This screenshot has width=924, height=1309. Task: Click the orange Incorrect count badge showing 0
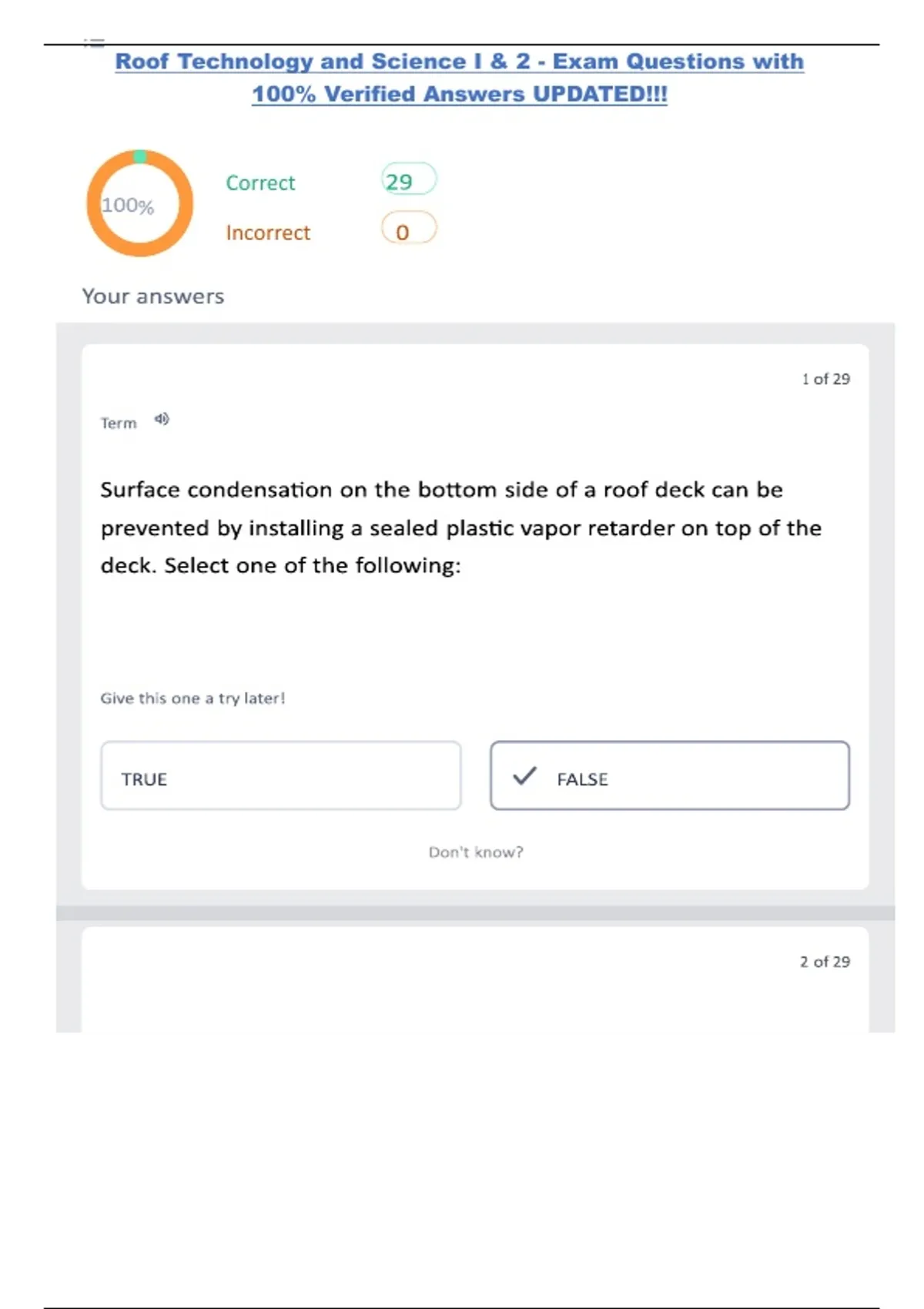[408, 229]
